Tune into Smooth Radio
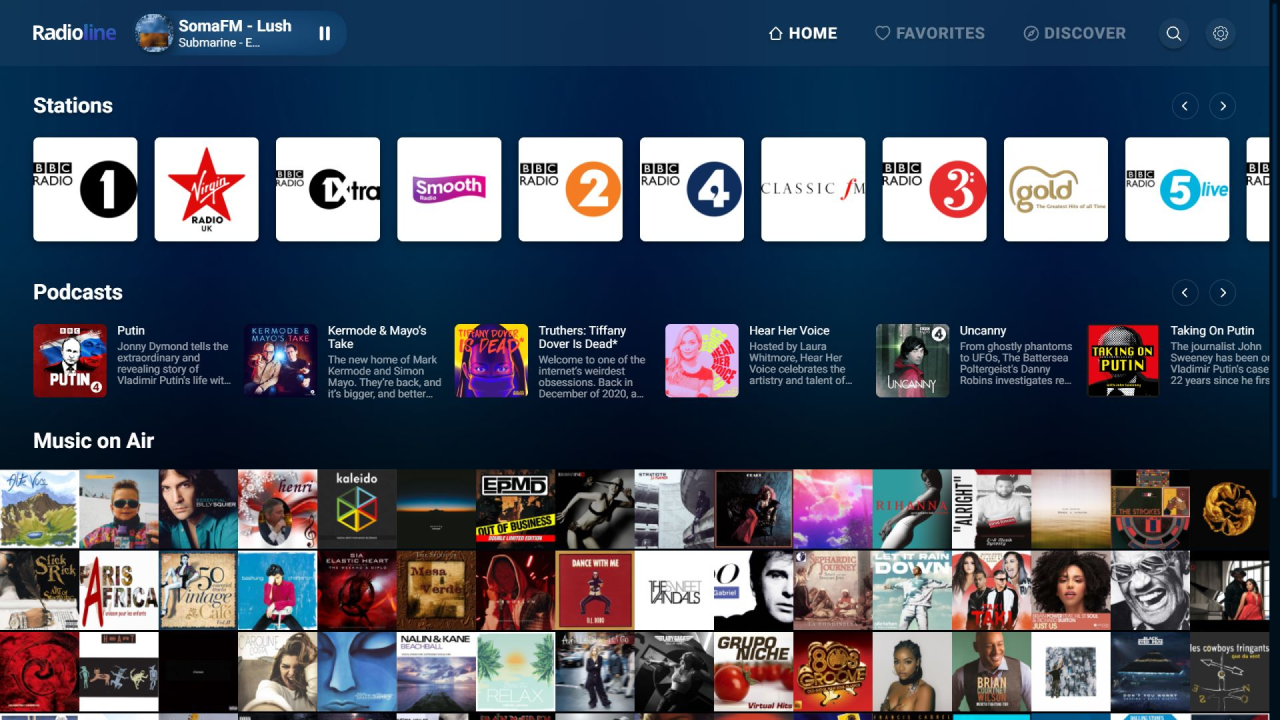 (x=449, y=188)
